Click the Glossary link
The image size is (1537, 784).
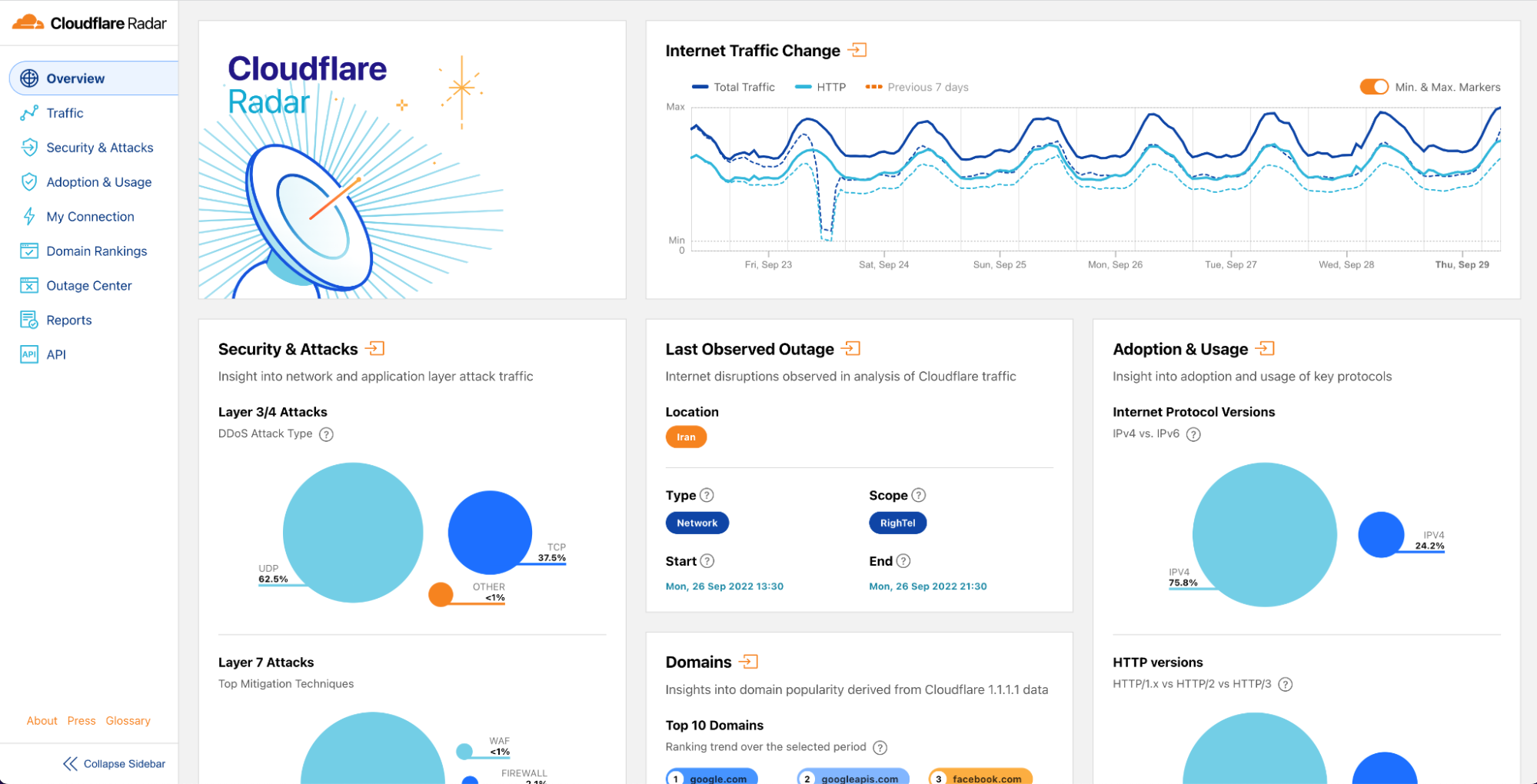128,721
